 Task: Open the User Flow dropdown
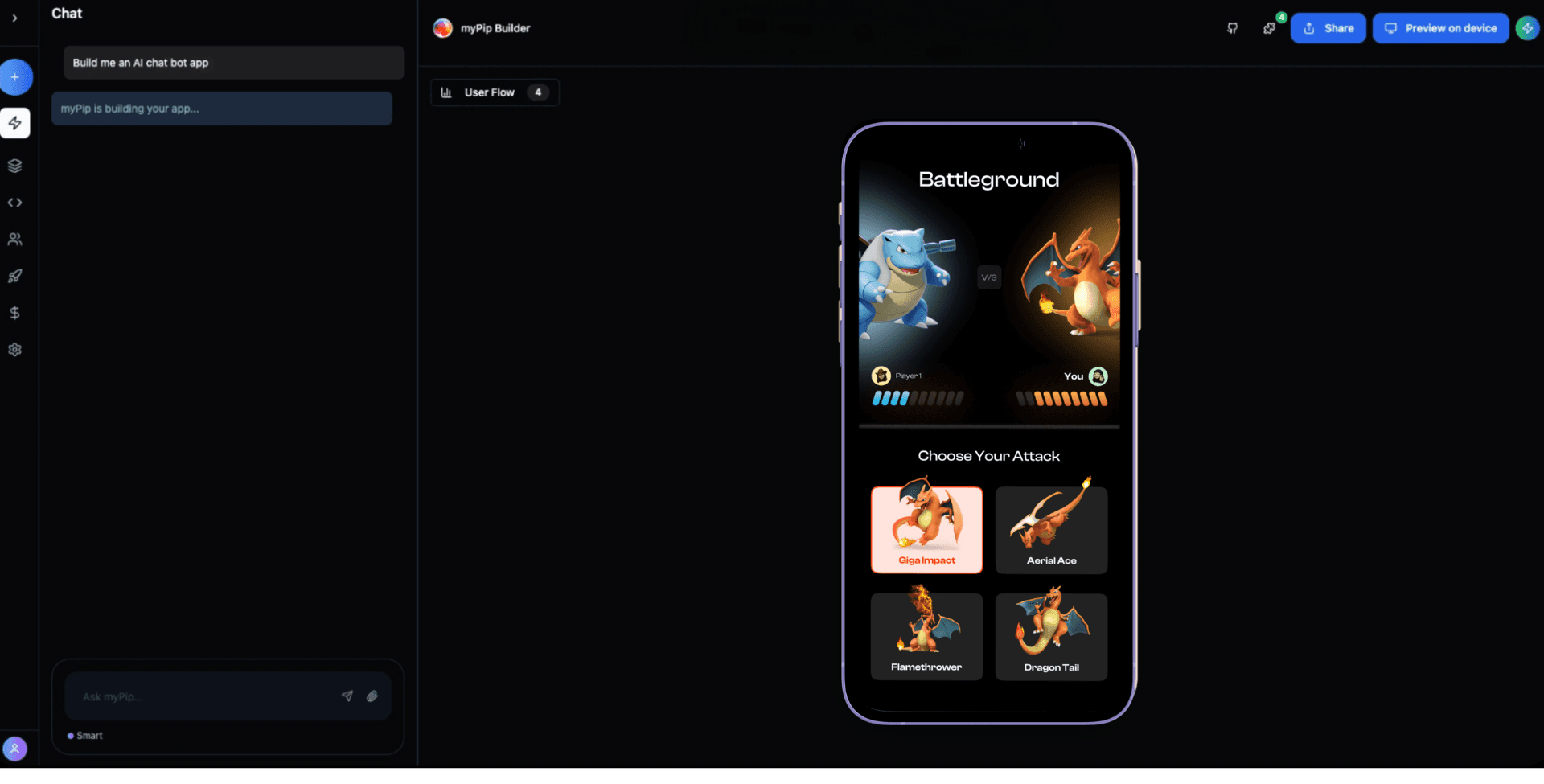coord(495,92)
